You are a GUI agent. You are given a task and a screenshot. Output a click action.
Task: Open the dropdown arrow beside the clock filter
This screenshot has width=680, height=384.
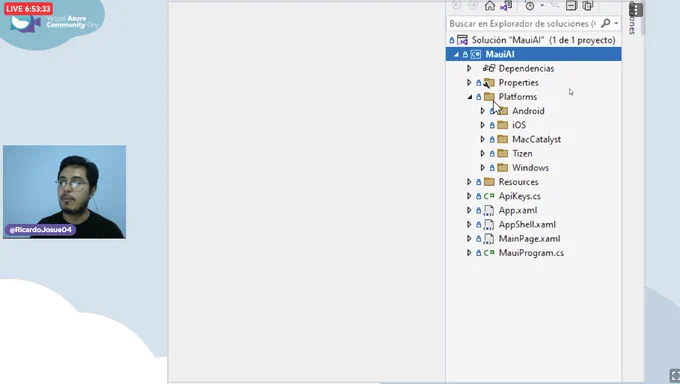(542, 6)
